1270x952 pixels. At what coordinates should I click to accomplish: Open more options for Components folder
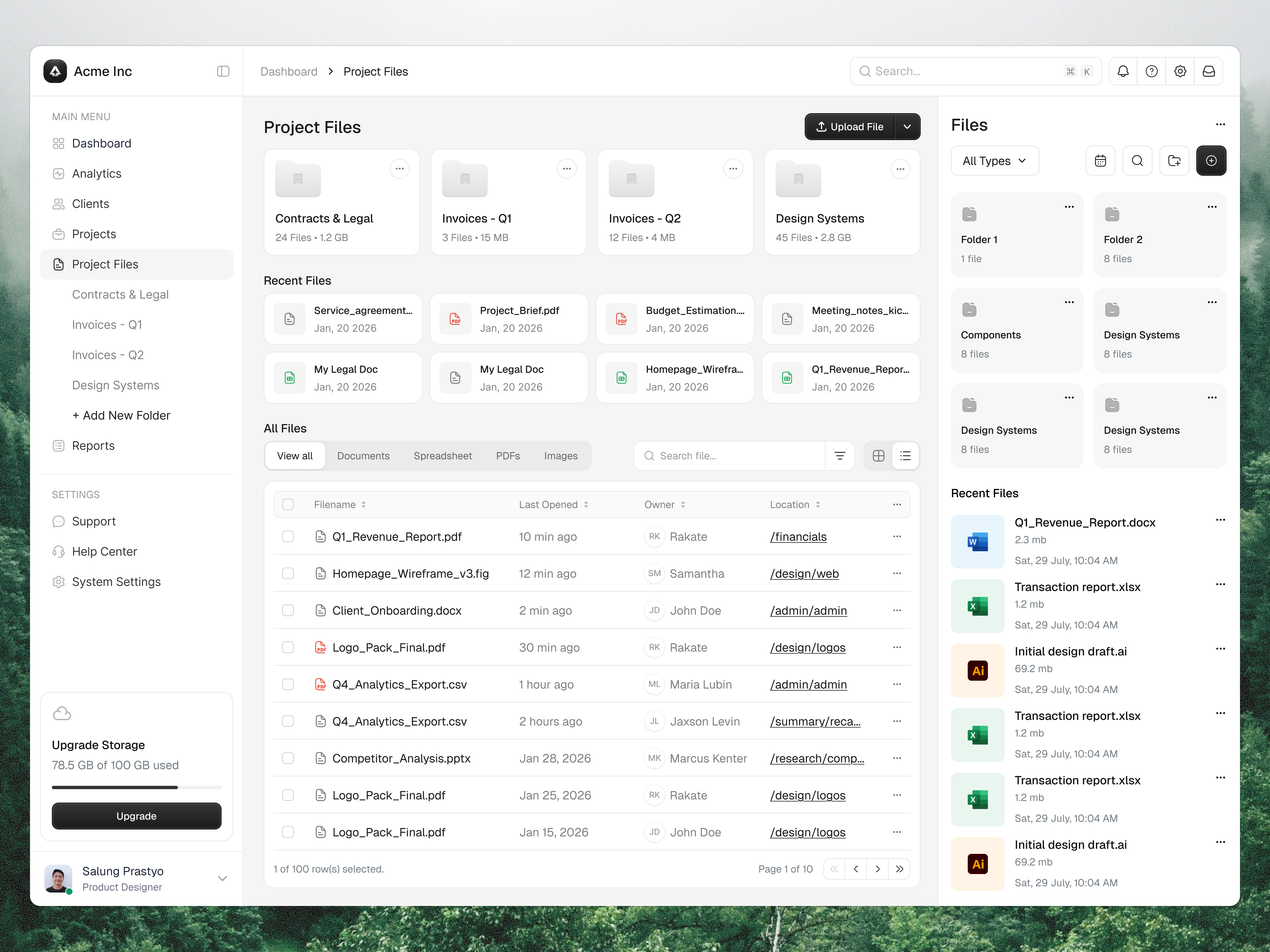[1069, 302]
